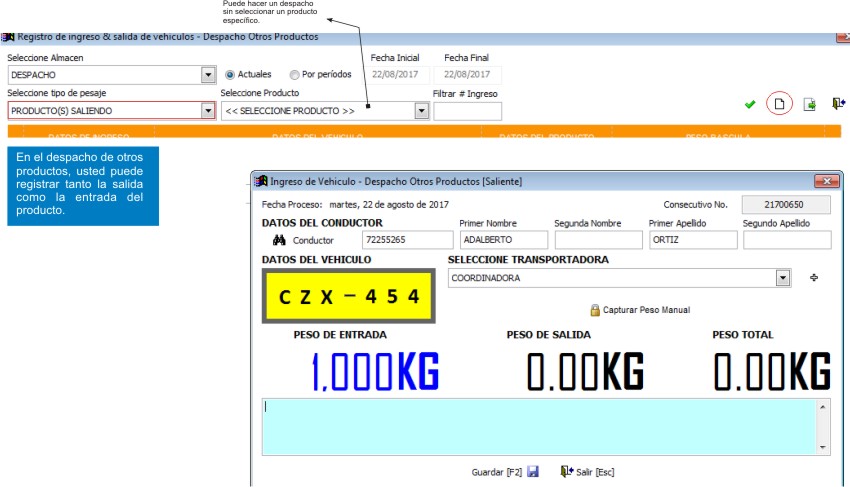Viewport: 850px width, 487px height.
Task: Click the yellow CZX-454 license plate field
Action: (349, 296)
